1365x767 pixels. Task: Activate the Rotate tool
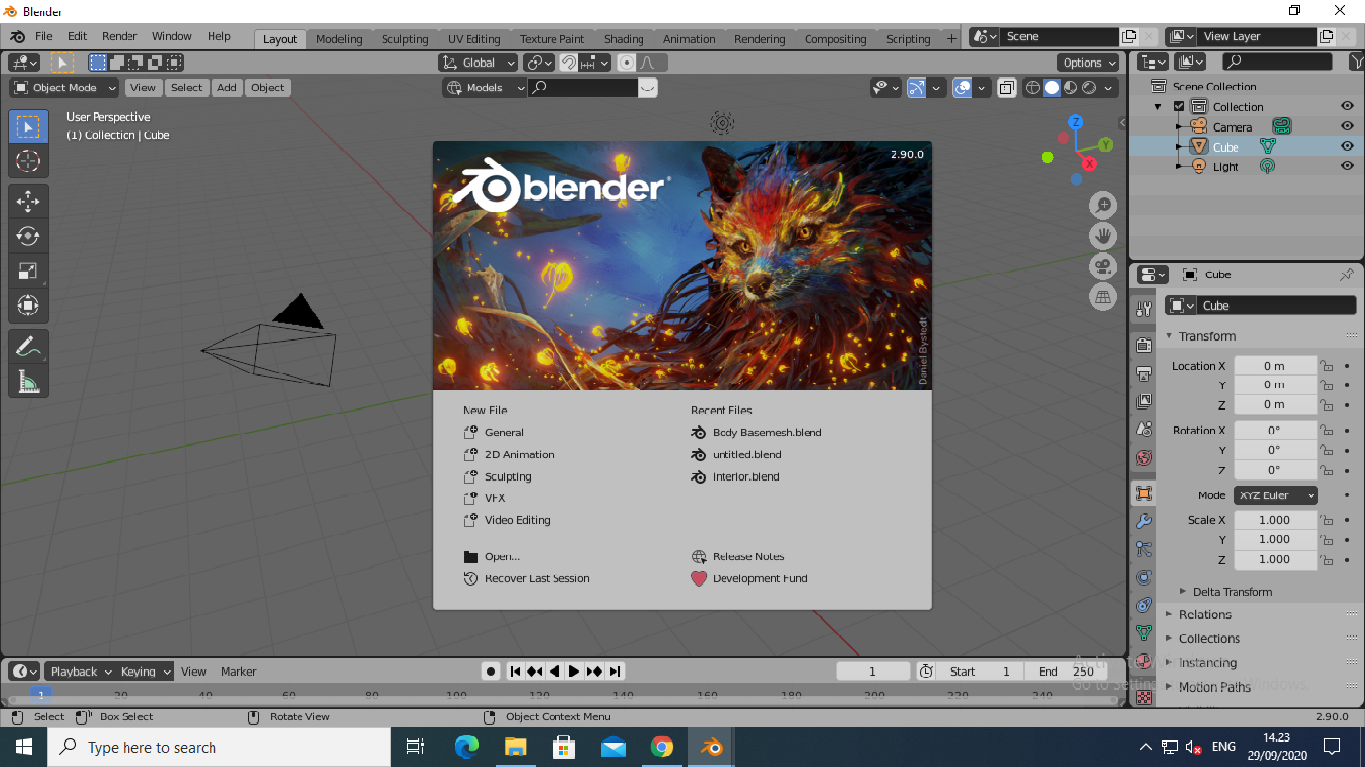[28, 236]
